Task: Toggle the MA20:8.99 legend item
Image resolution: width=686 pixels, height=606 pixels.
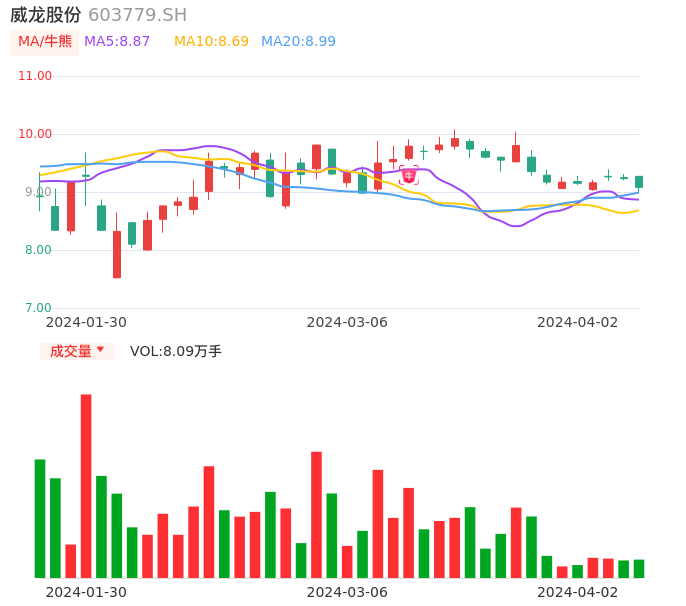Action: click(x=298, y=42)
